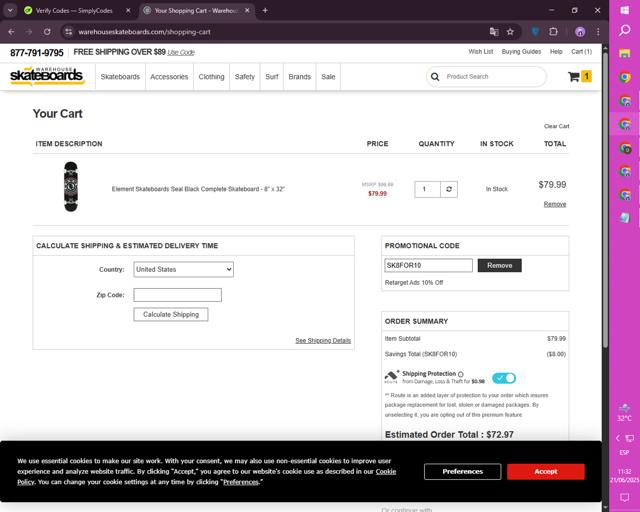
Task: Open Shipping Protection info circle icon
Action: pyautogui.click(x=461, y=374)
